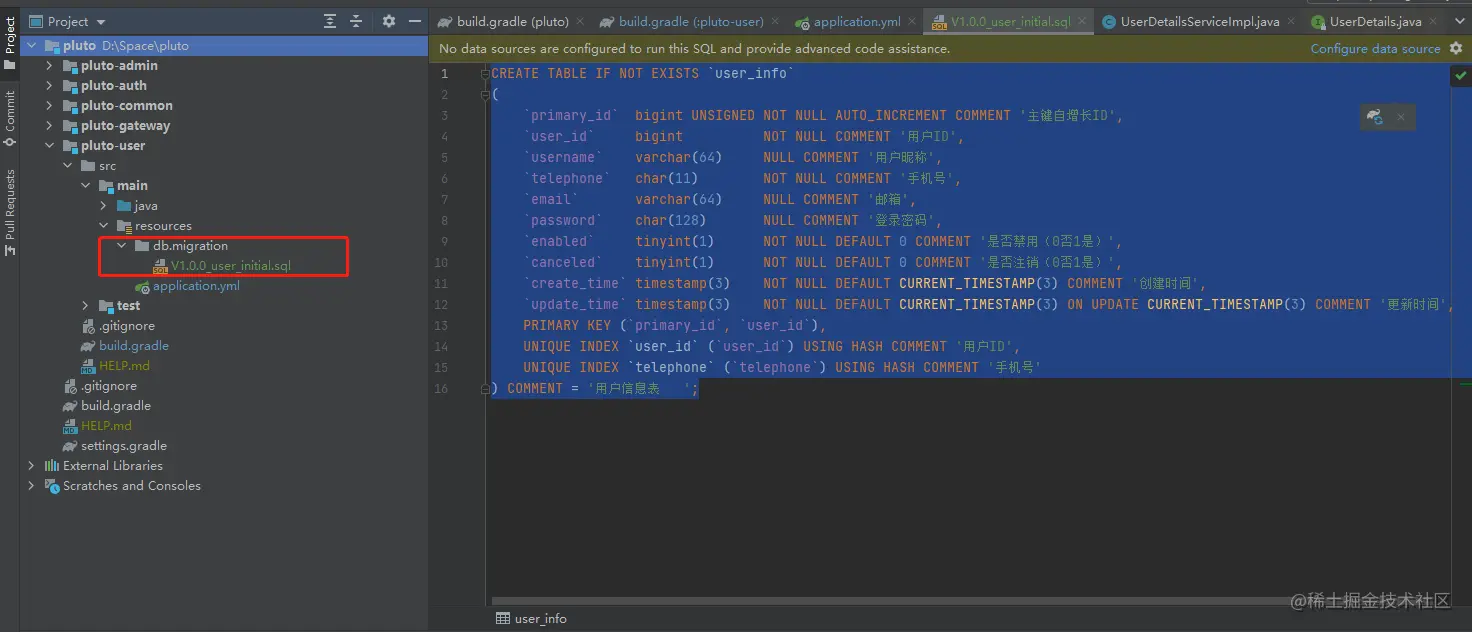Dismiss the floating Gradle reload notification
The image size is (1472, 632).
click(1401, 117)
